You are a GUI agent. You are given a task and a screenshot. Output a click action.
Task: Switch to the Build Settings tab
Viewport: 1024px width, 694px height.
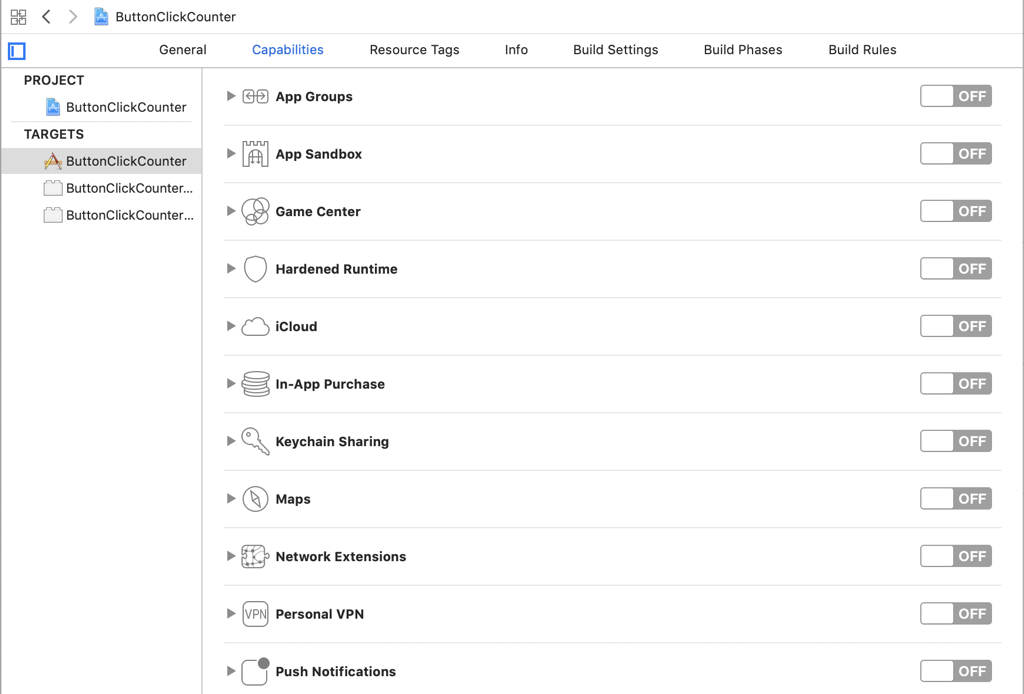(x=615, y=50)
